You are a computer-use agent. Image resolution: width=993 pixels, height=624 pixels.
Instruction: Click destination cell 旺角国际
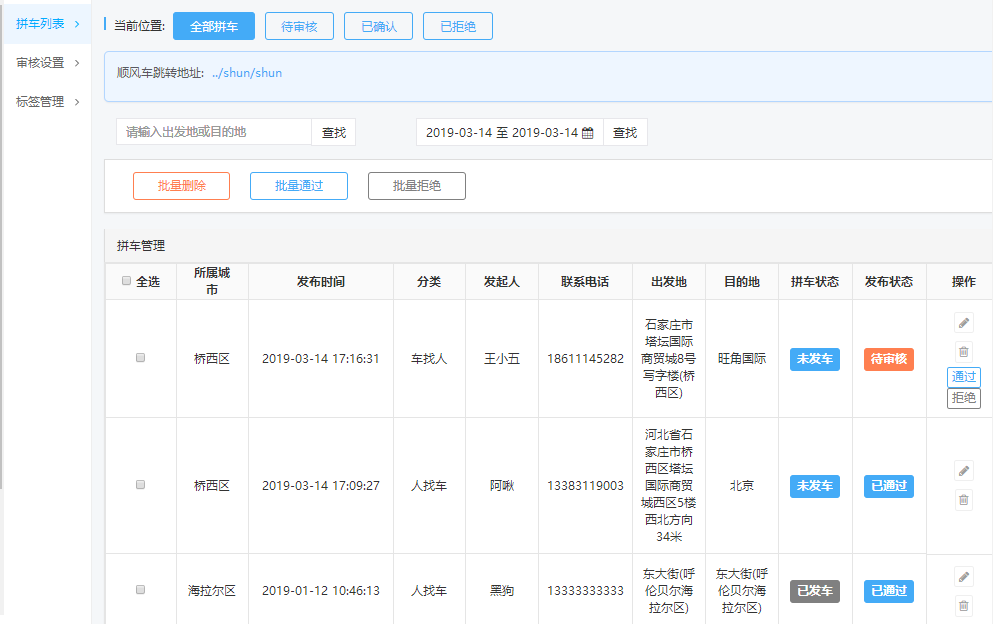742,359
